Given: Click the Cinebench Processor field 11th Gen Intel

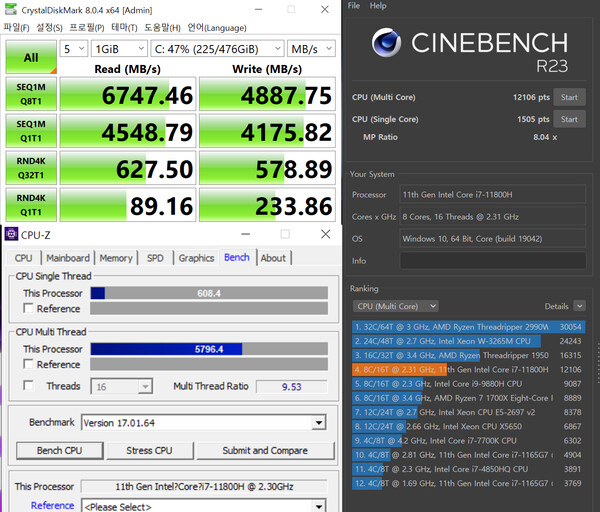Looking at the screenshot, I should [492, 194].
